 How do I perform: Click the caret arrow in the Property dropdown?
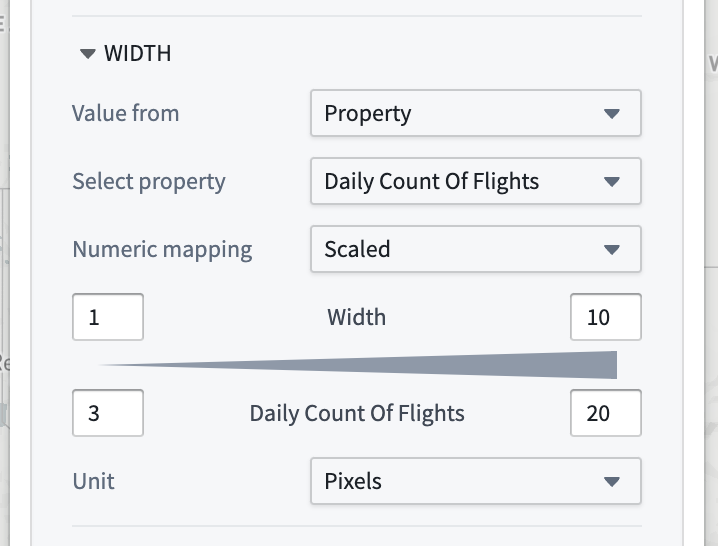612,114
